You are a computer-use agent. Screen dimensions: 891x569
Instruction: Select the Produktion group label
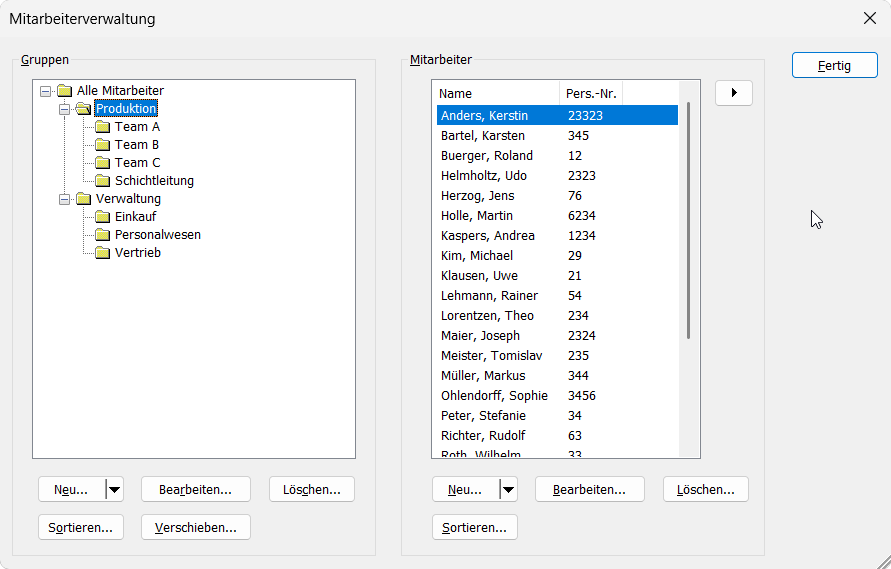(x=126, y=109)
